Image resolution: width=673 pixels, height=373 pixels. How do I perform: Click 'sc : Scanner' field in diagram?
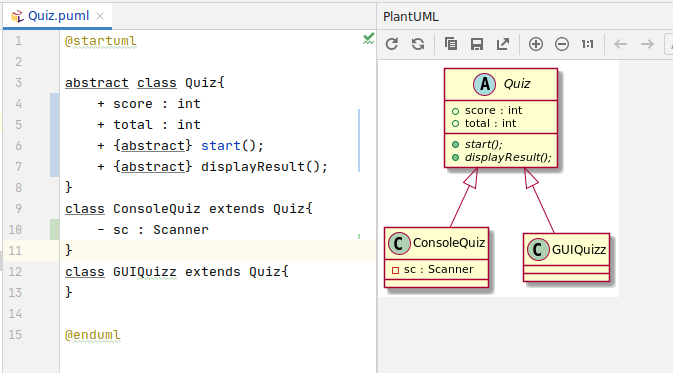pos(438,269)
